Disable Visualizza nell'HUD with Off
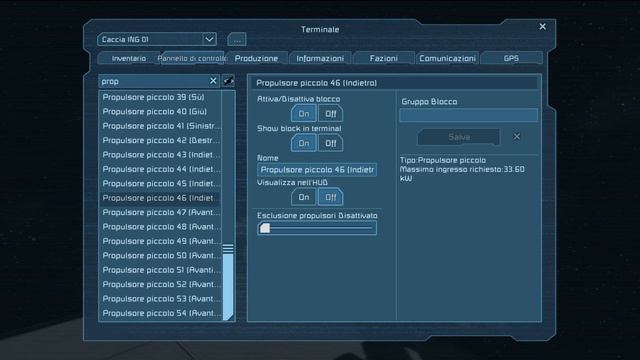The width and height of the screenshot is (640, 360). [331, 197]
